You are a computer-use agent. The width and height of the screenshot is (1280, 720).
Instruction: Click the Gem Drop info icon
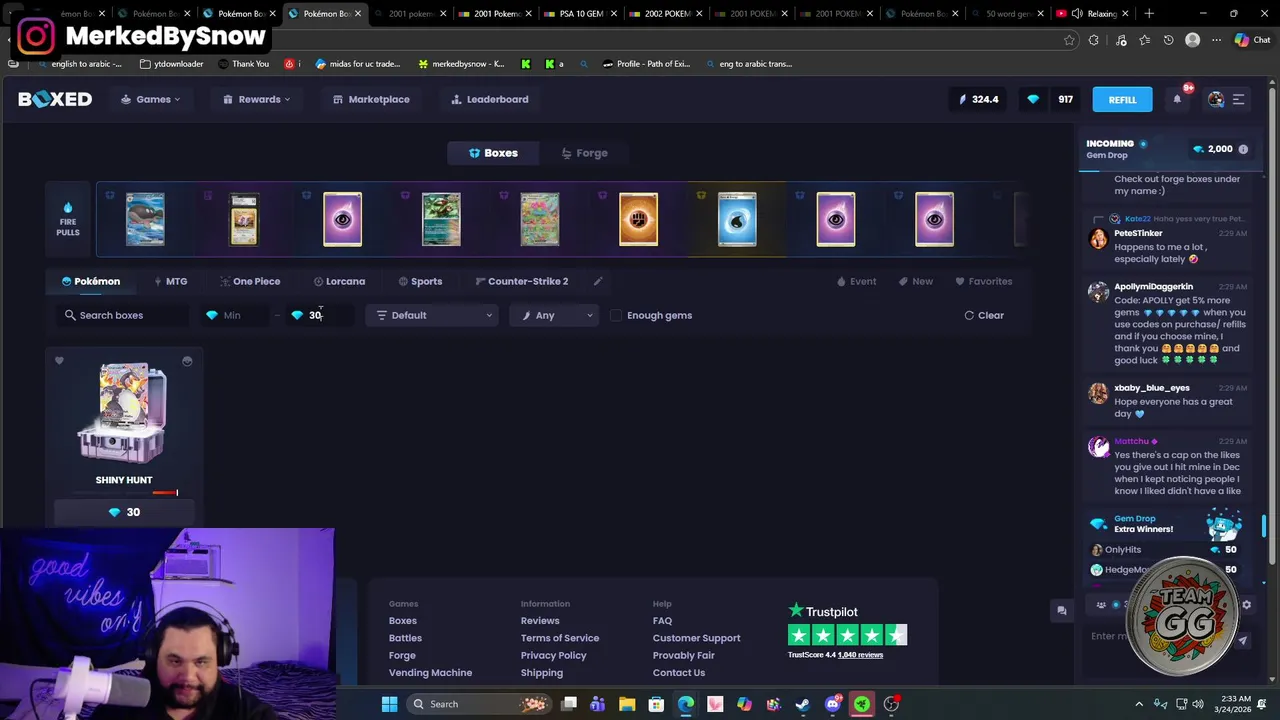click(x=1243, y=149)
